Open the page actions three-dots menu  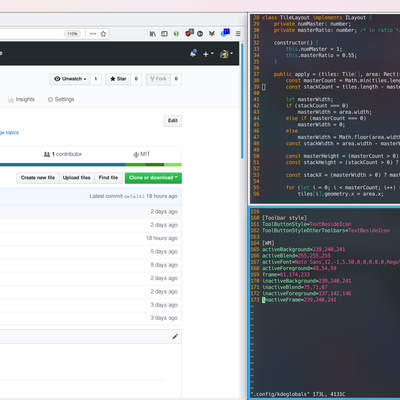point(93,34)
